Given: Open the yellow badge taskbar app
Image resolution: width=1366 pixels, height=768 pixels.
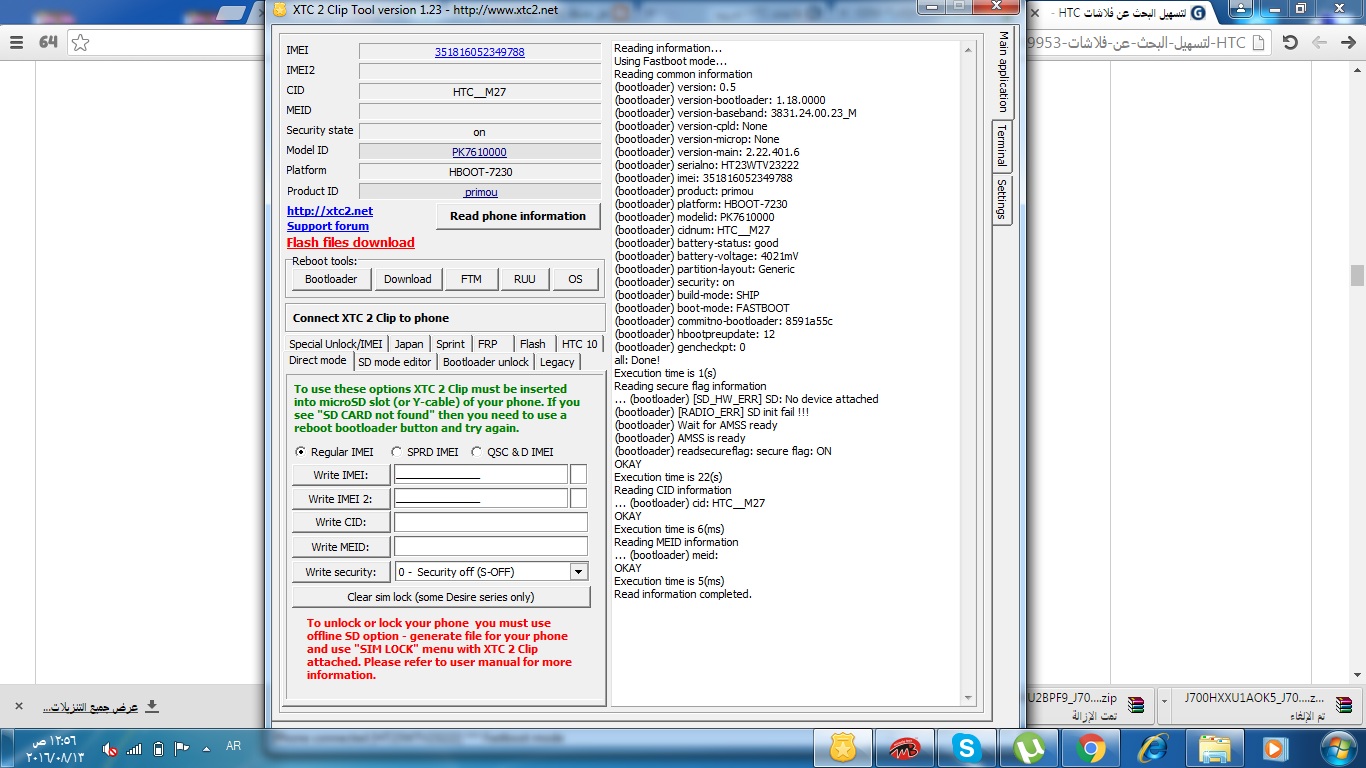Looking at the screenshot, I should pos(843,748).
